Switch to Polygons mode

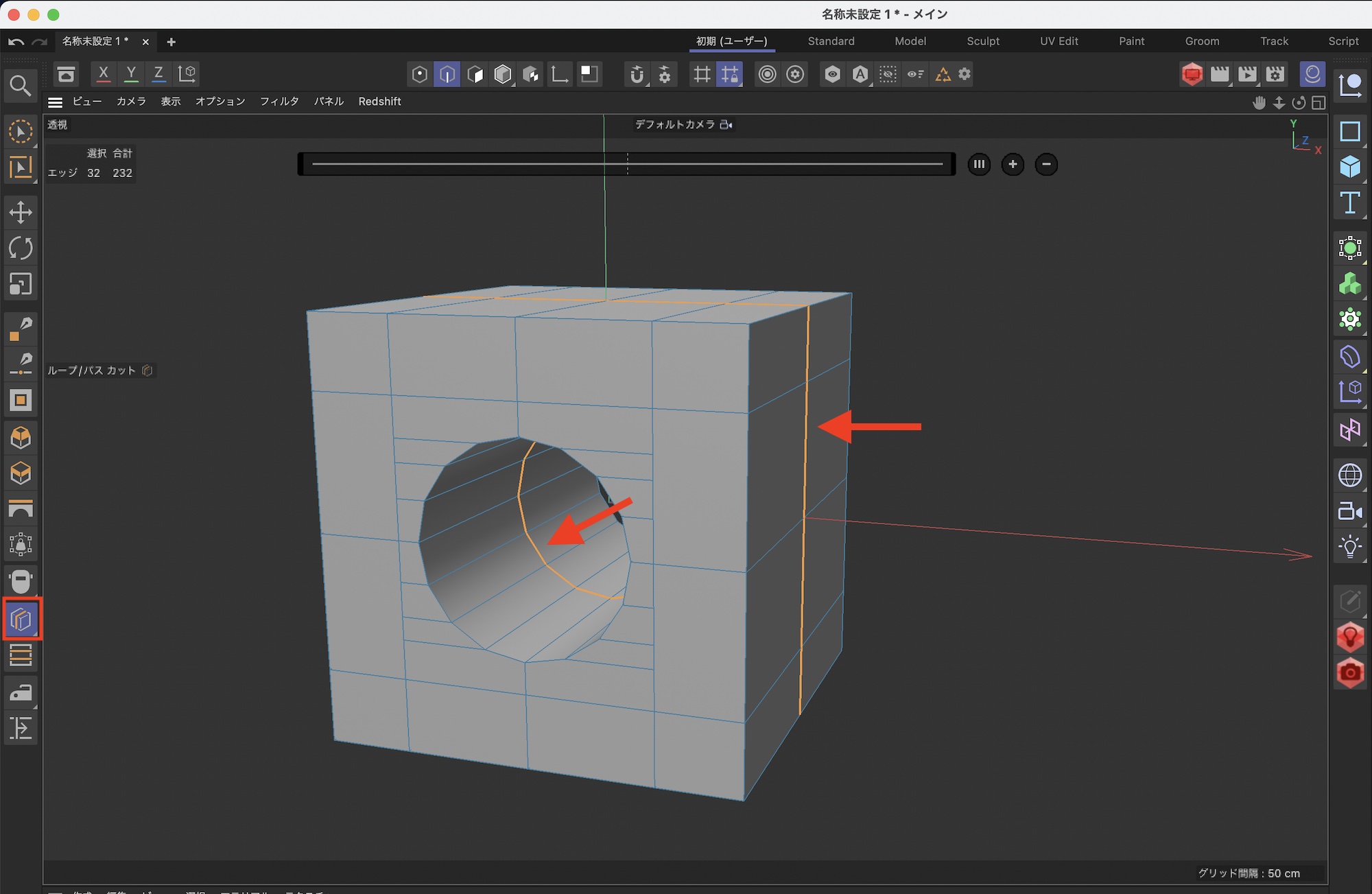(x=475, y=74)
